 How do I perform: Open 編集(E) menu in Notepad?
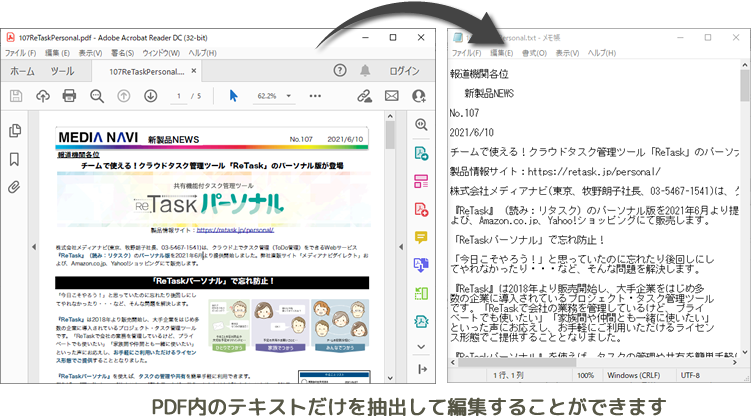[501, 53]
